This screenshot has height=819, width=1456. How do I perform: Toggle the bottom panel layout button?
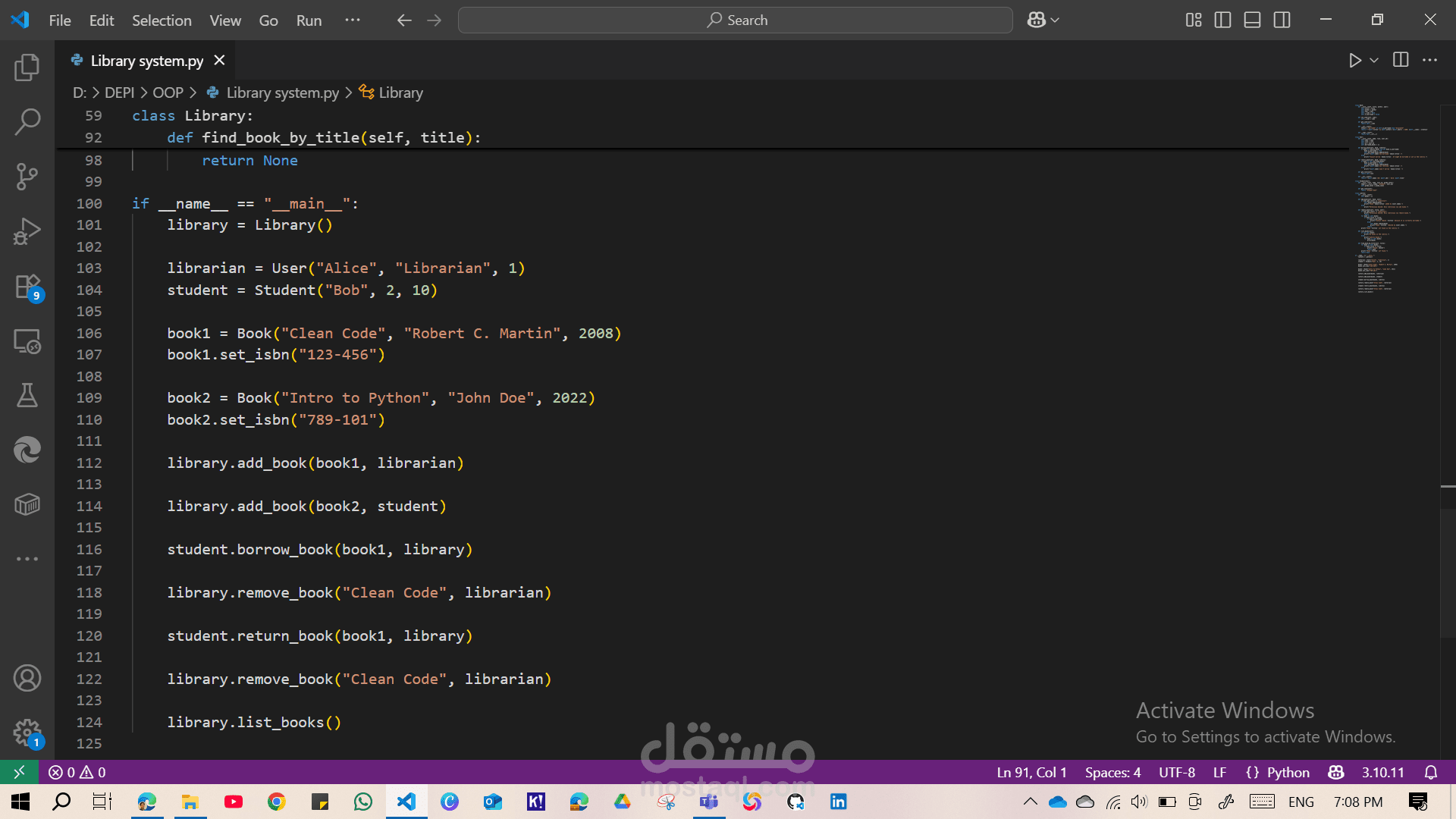(1252, 20)
